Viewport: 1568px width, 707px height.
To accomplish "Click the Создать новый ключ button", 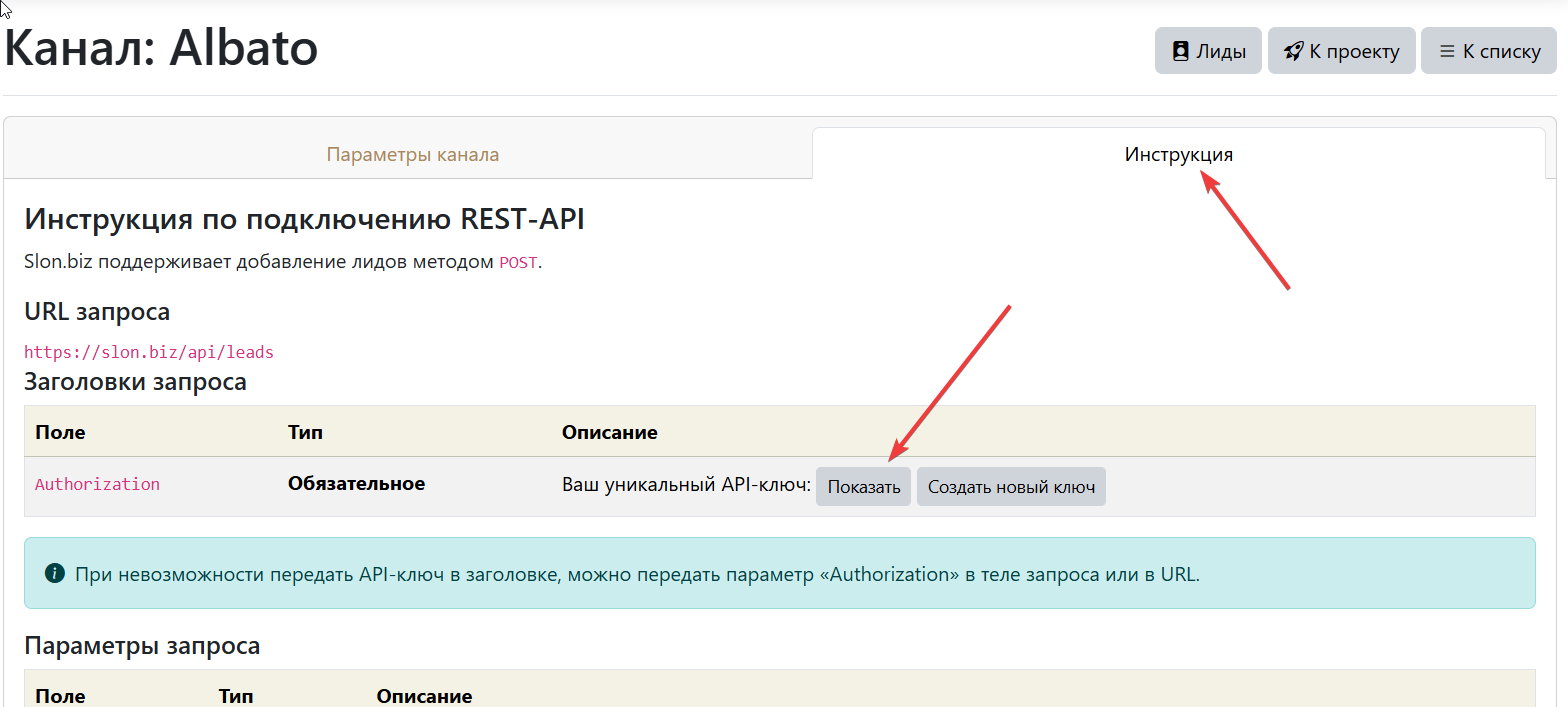I will (1011, 487).
